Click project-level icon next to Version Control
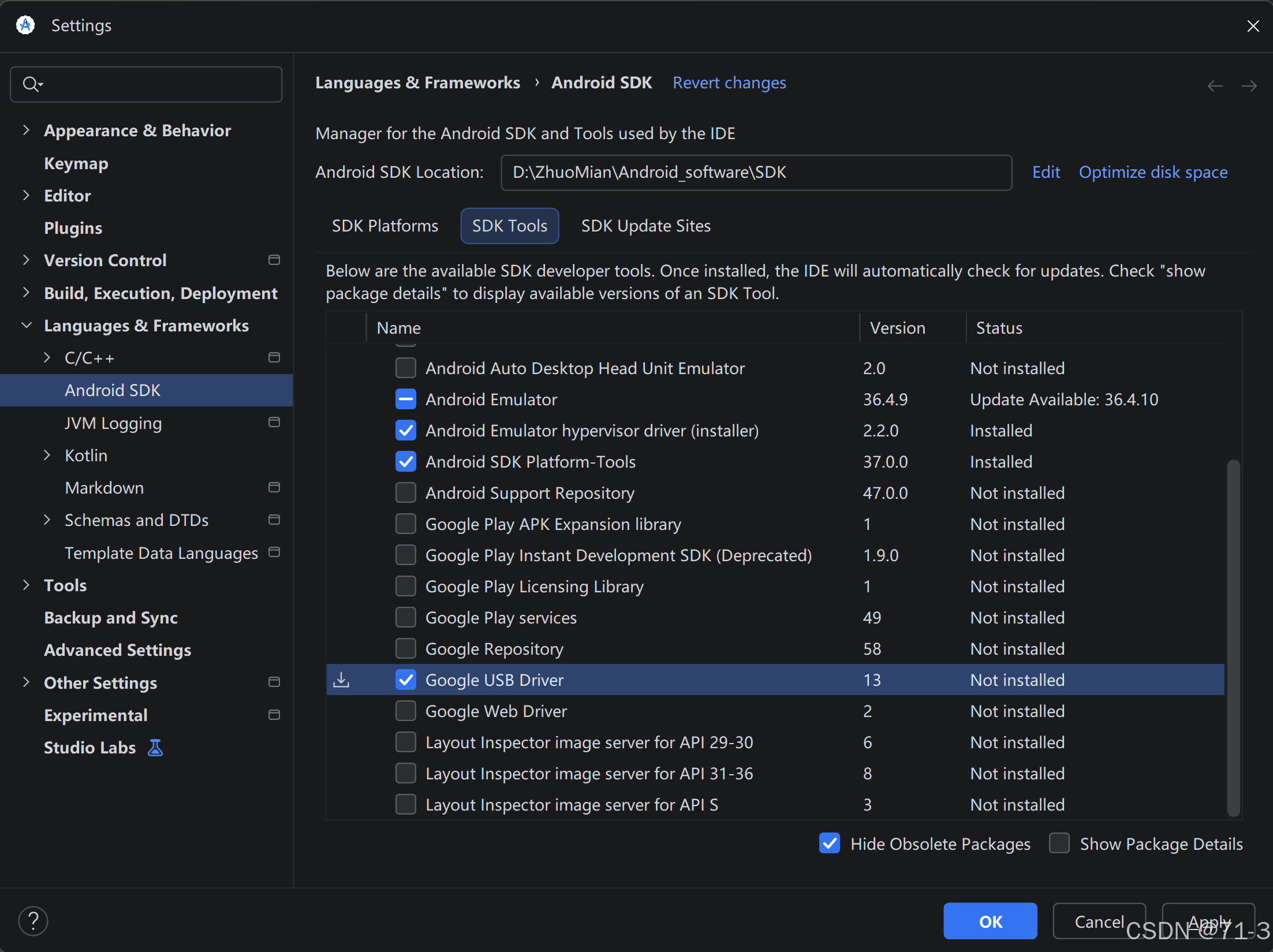This screenshot has width=1273, height=952. pyautogui.click(x=274, y=260)
